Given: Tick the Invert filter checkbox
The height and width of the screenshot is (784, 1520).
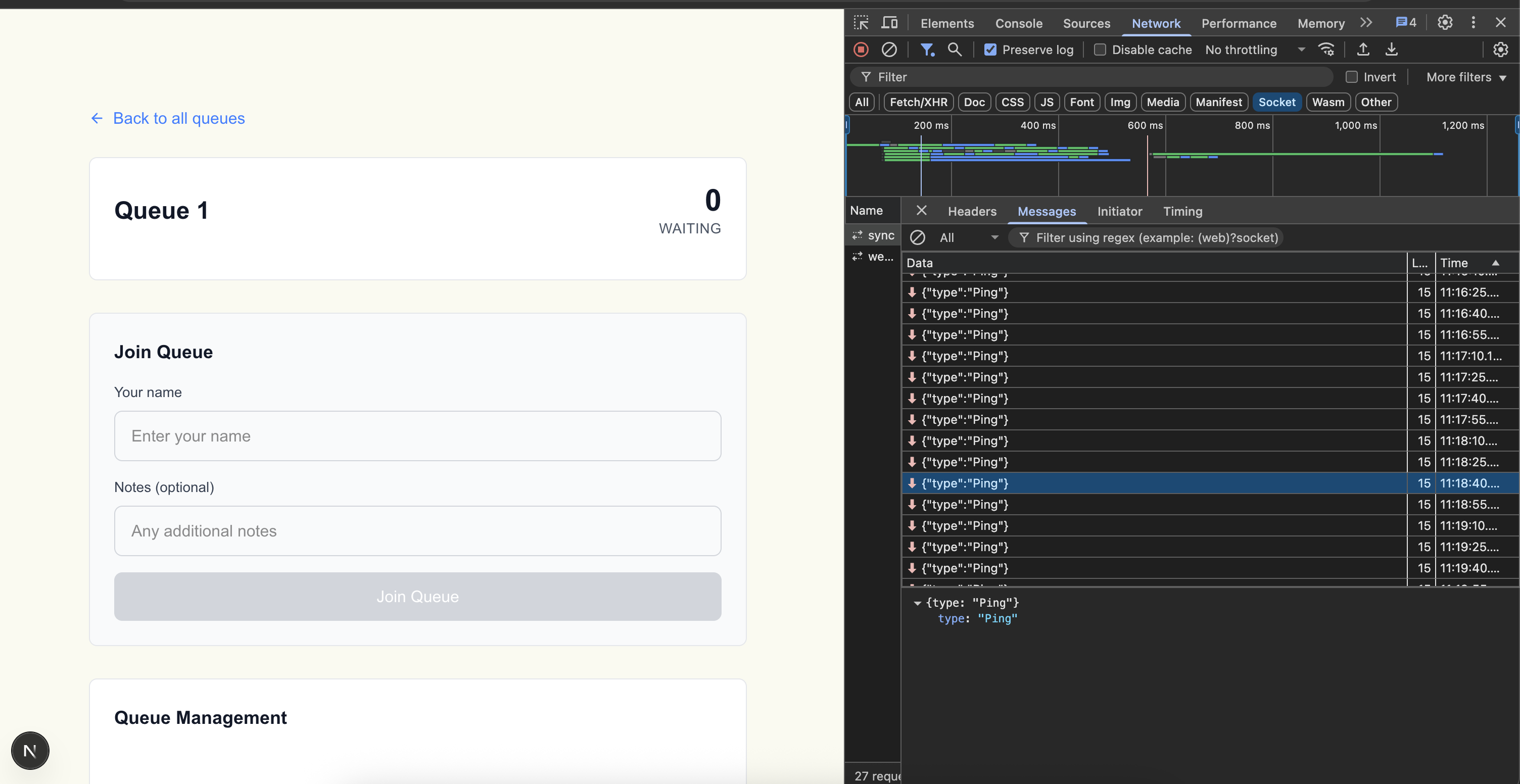Looking at the screenshot, I should (x=1351, y=77).
